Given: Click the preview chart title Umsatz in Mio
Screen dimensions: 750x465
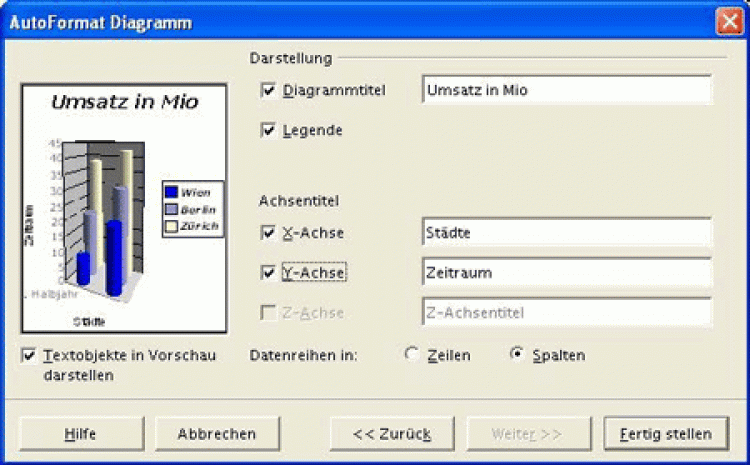Looking at the screenshot, I should [x=124, y=102].
